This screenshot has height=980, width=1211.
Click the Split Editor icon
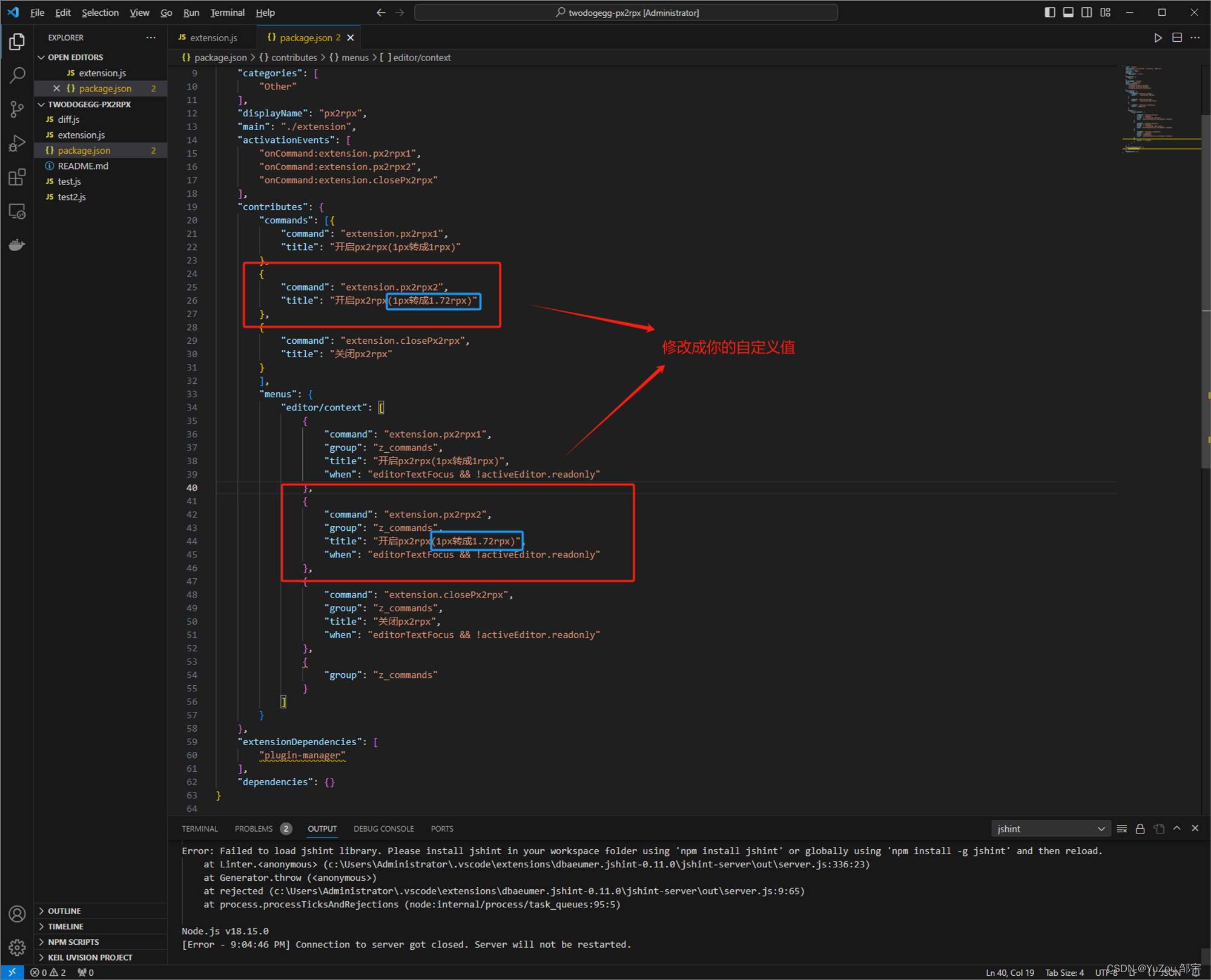coord(1177,38)
